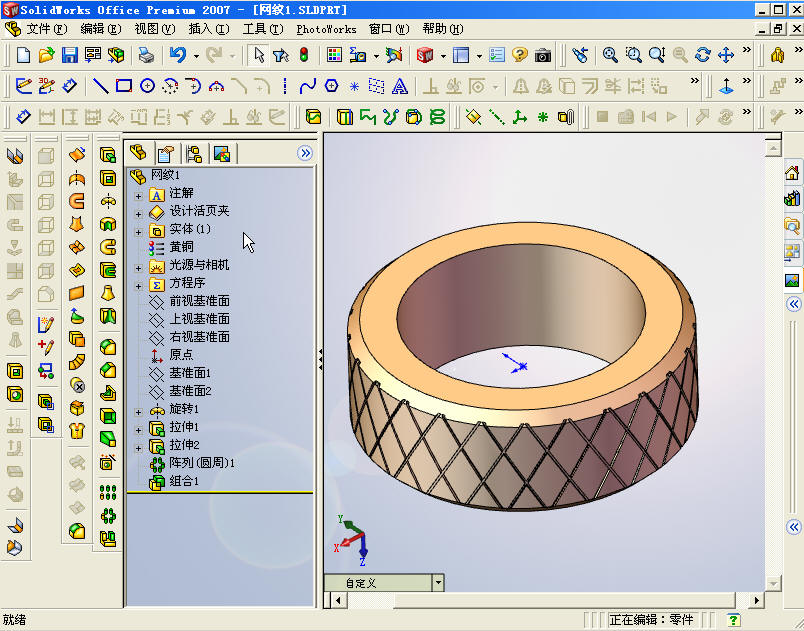Viewport: 804px width, 631px height.
Task: Select 基准面1 in the tree
Action: tap(190, 373)
